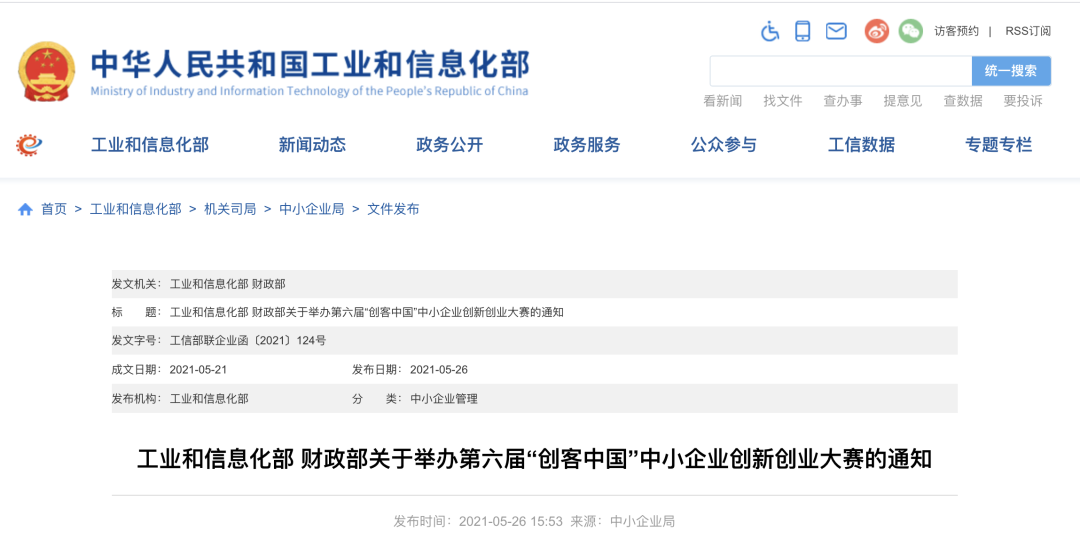The width and height of the screenshot is (1080, 555).
Task: Go to 首页 in breadcrumb
Action: point(54,209)
